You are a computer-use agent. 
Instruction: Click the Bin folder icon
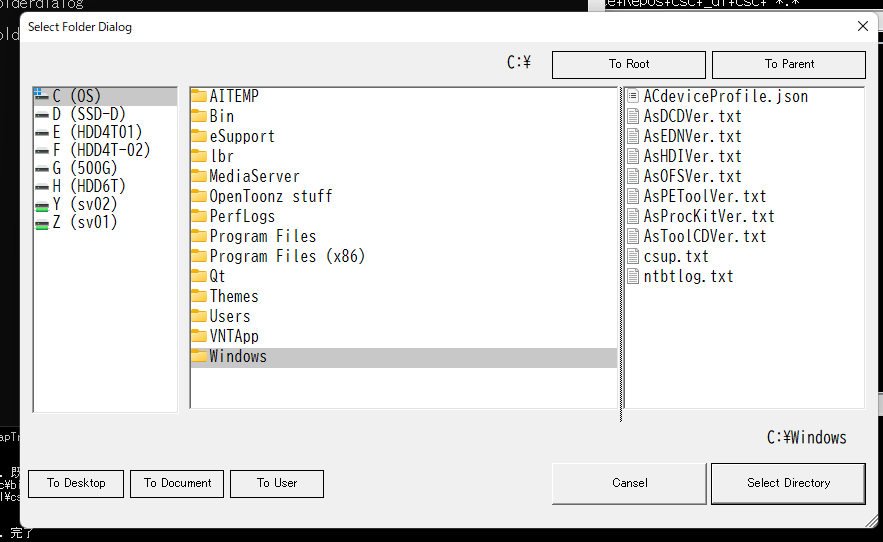[x=199, y=116]
